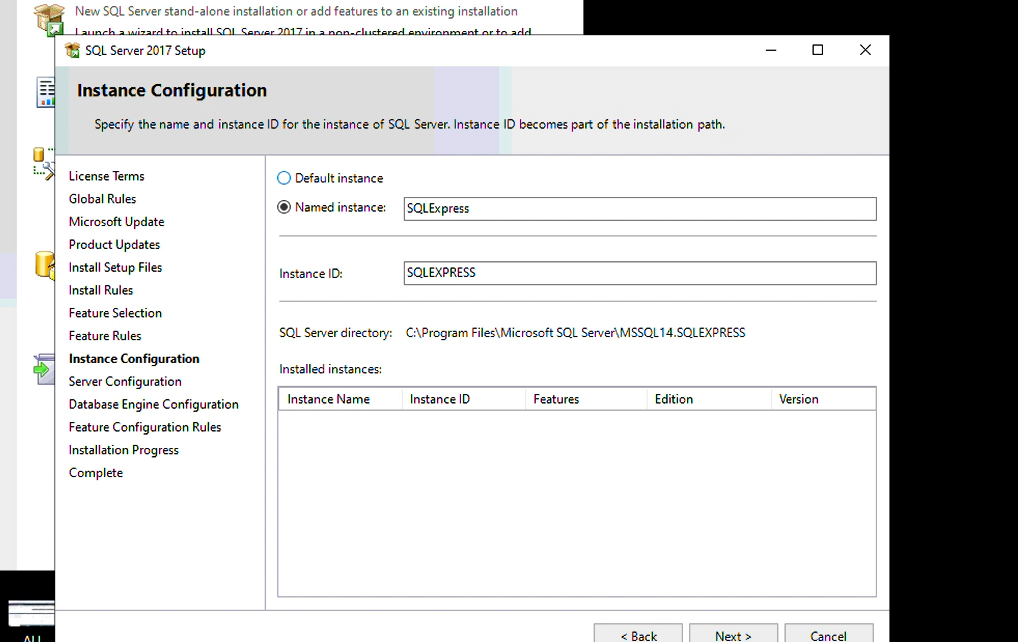Click the New SQL Server stand-alone installation link
This screenshot has width=1018, height=642.
point(296,11)
